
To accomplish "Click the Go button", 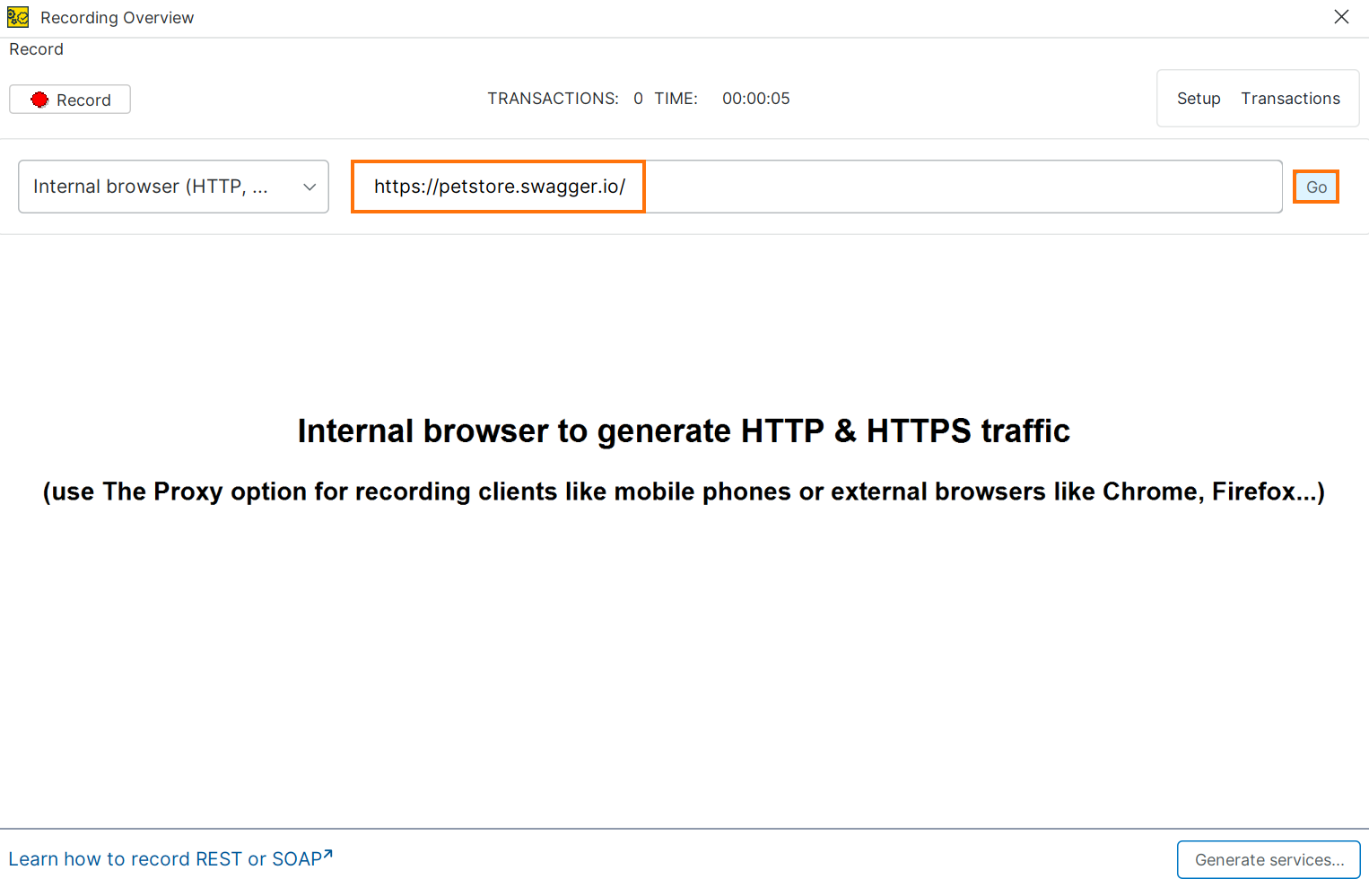I will (1316, 187).
